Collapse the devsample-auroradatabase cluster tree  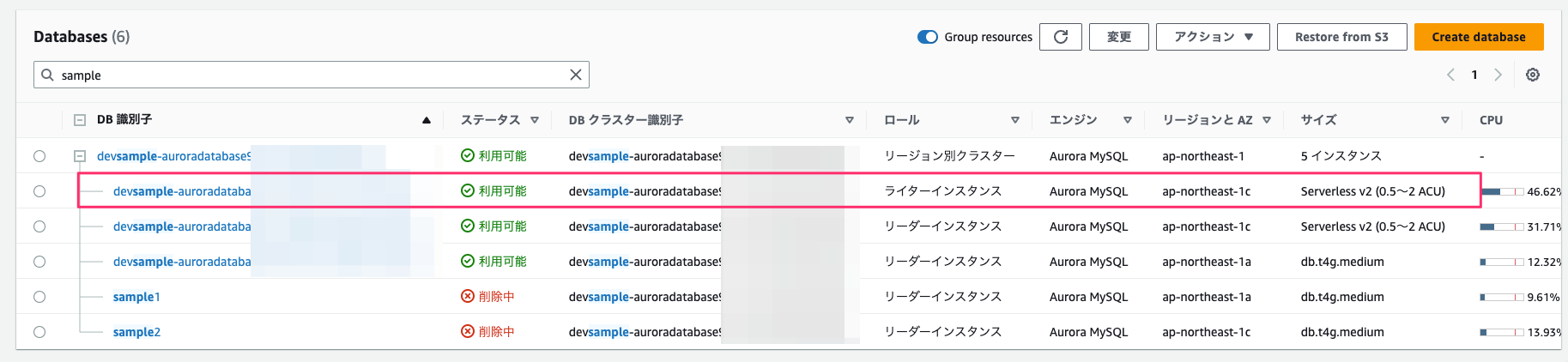point(80,156)
